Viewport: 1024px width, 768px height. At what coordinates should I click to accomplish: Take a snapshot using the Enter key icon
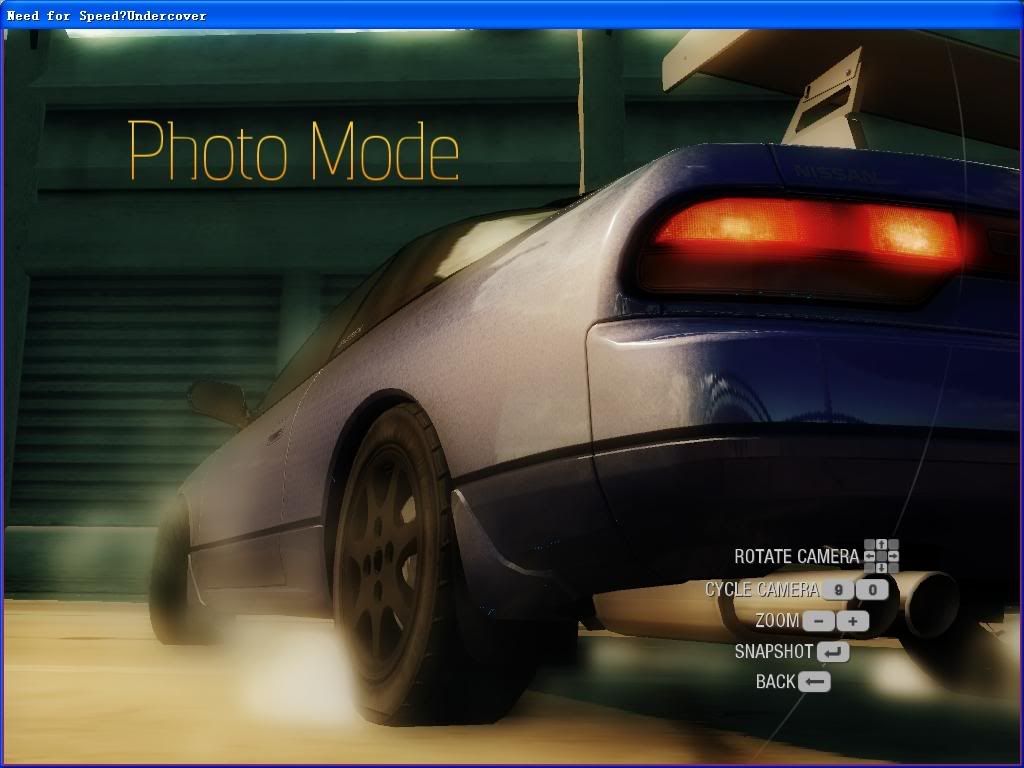pyautogui.click(x=833, y=652)
